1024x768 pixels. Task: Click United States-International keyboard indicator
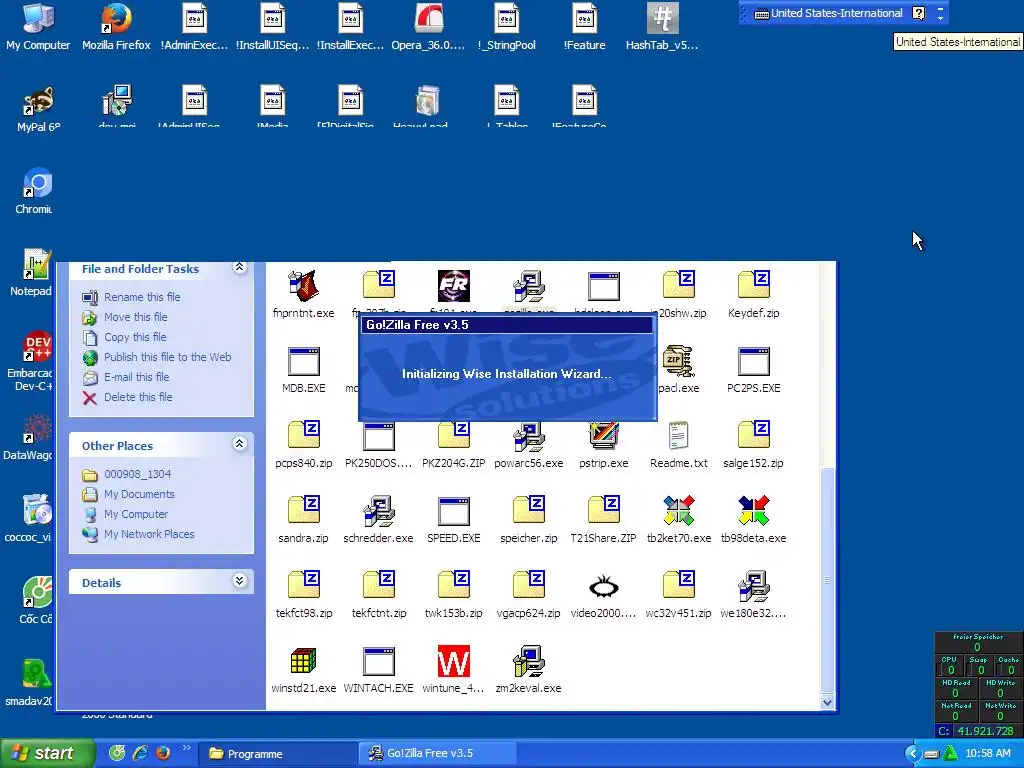tap(829, 13)
